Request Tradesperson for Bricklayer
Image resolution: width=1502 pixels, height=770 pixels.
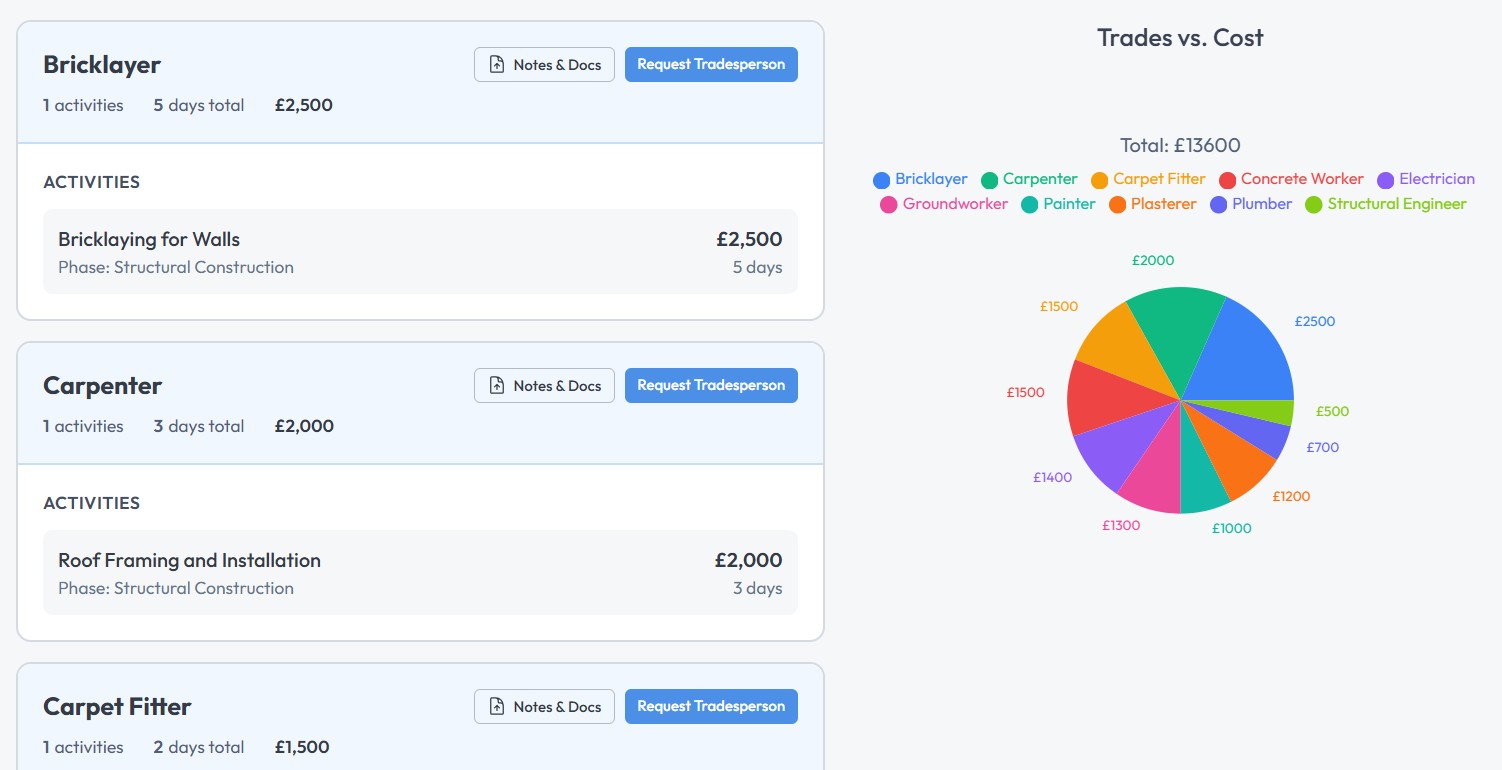[x=711, y=64]
